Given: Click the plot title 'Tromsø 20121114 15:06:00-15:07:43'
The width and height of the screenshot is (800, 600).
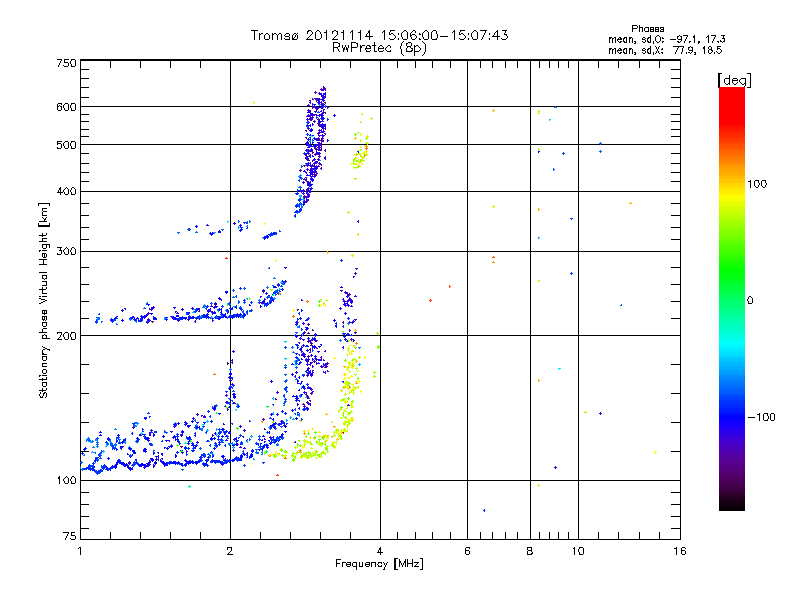Looking at the screenshot, I should pos(379,35).
